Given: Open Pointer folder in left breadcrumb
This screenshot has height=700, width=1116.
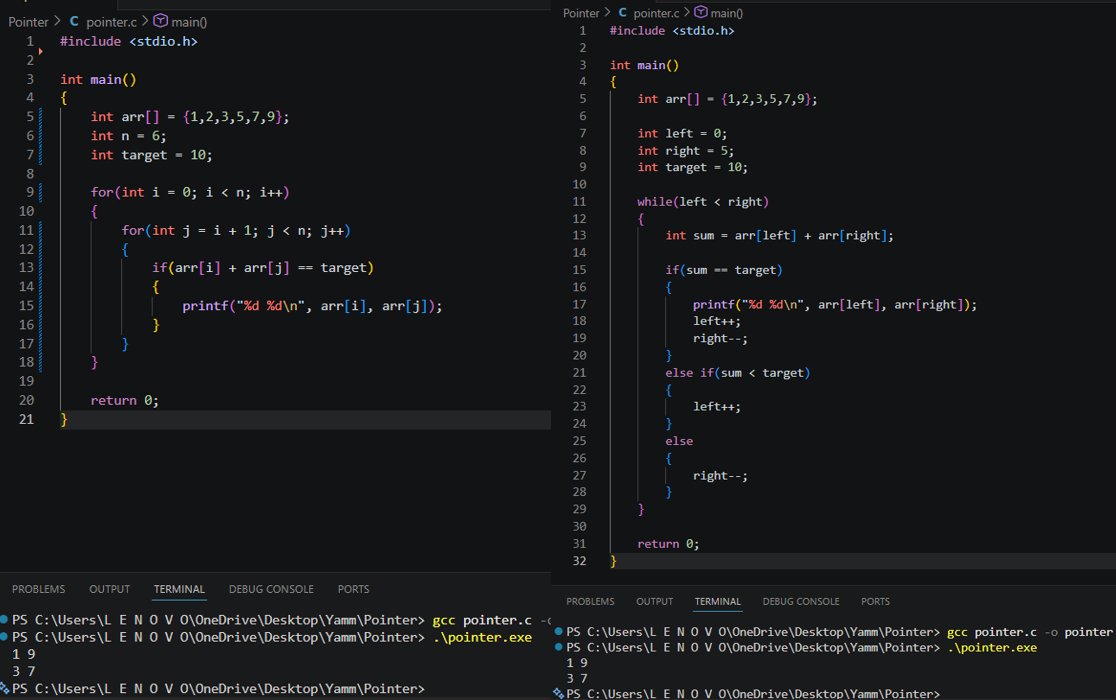Looking at the screenshot, I should pyautogui.click(x=28, y=22).
